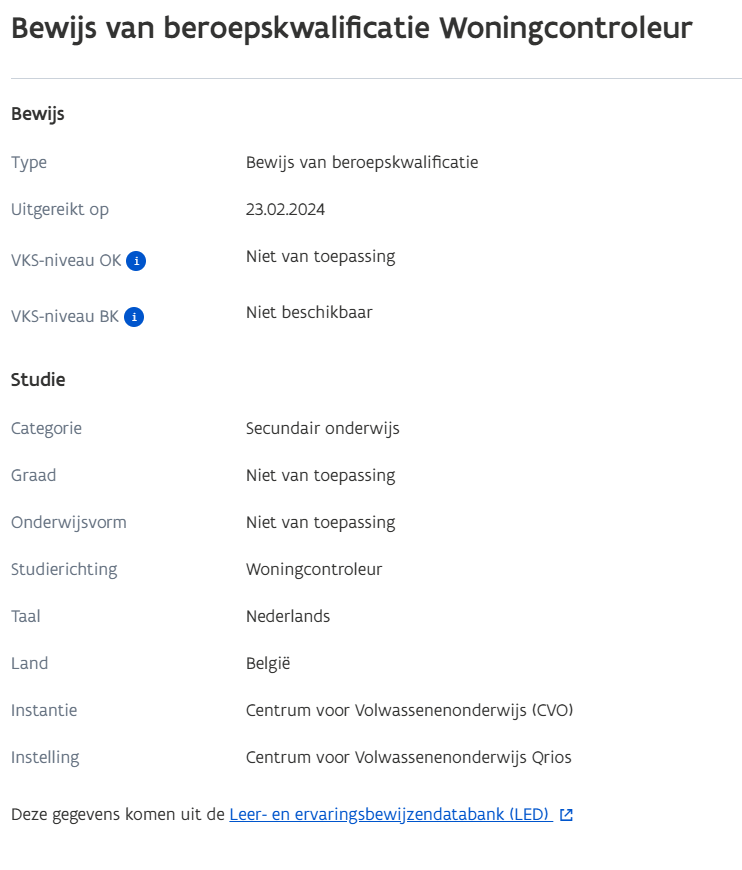This screenshot has width=742, height=870.
Task: Click the Niet beschikbaar value
Action: [x=309, y=312]
